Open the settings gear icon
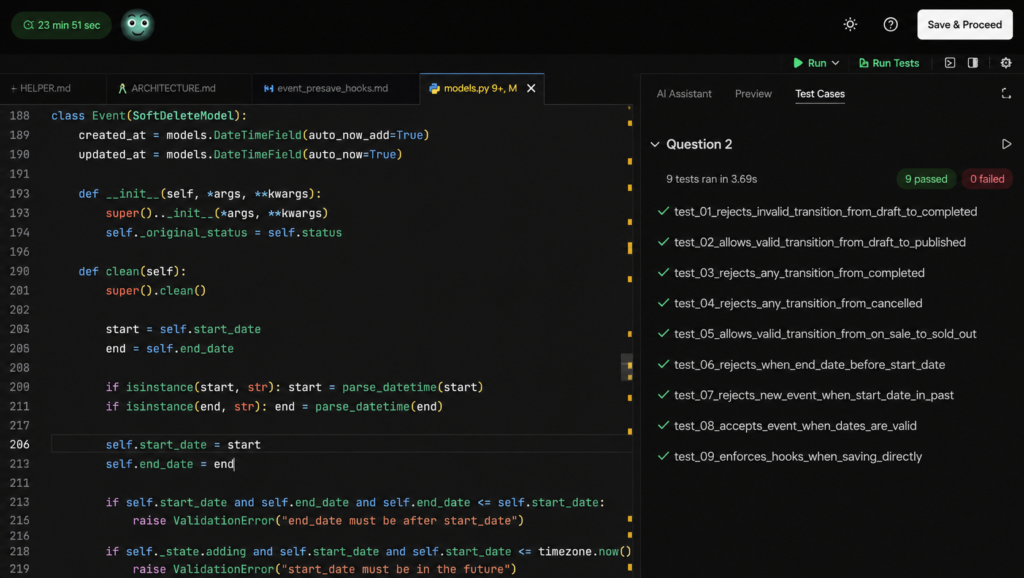 tap(1006, 63)
